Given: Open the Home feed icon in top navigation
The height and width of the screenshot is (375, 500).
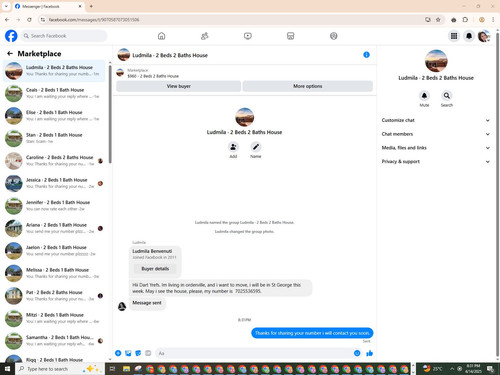Looking at the screenshot, I should pyautogui.click(x=161, y=36).
